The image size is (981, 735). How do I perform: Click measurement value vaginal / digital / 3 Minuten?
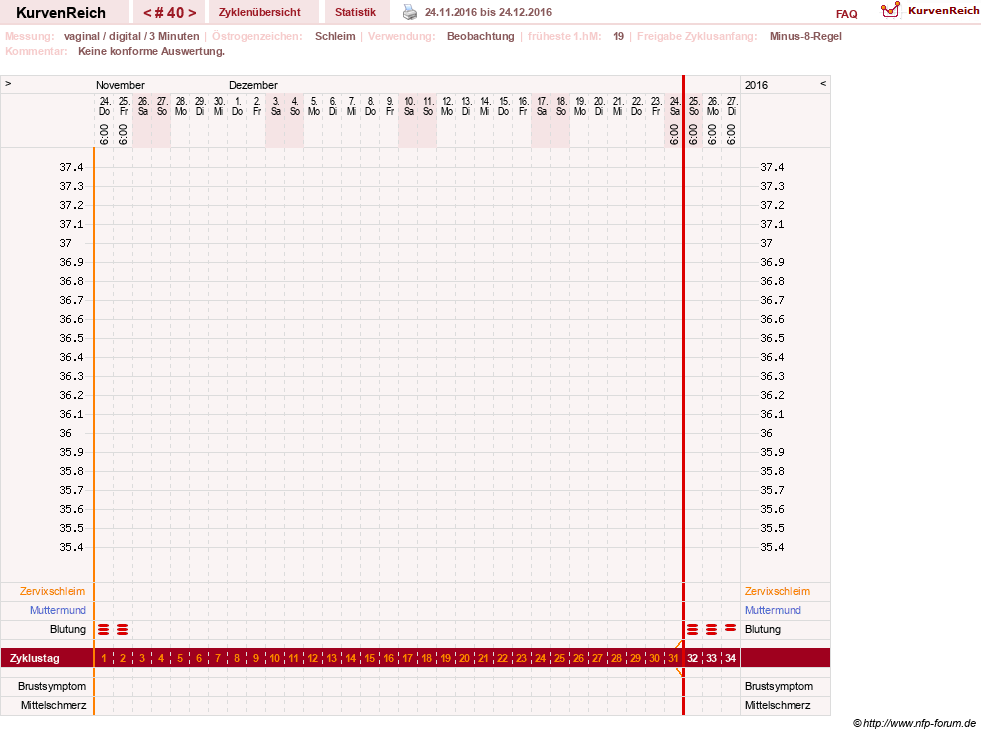[131, 36]
